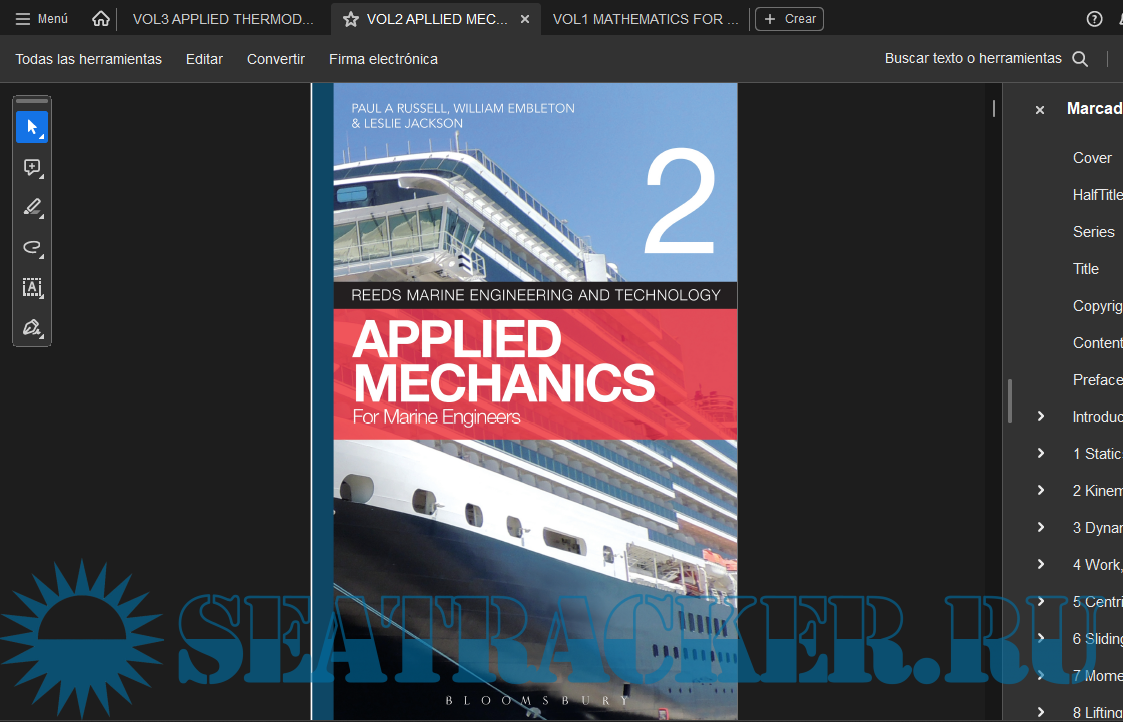Close the VOL2 Applied Mechanics tab

coord(525,19)
